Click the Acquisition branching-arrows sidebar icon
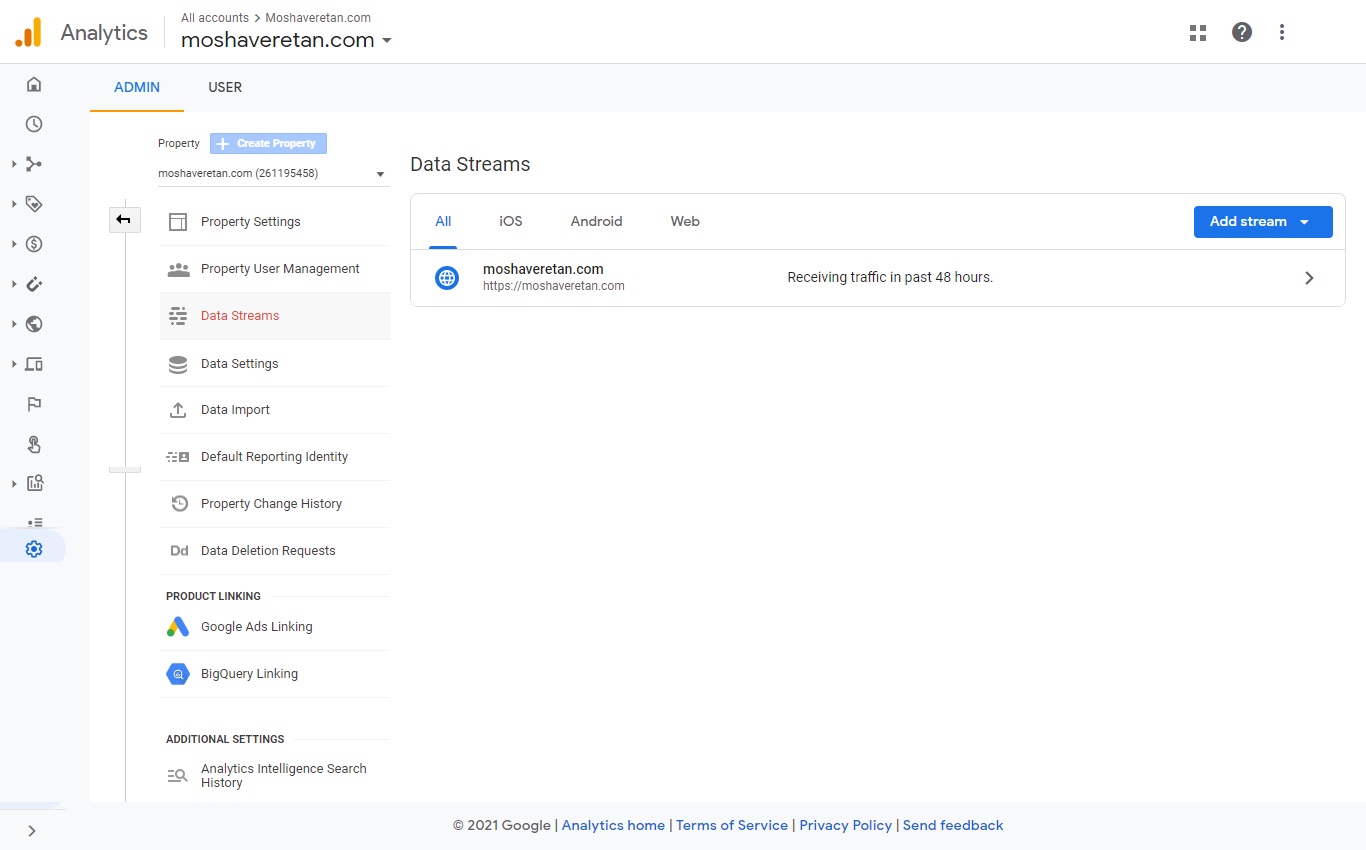 tap(34, 164)
